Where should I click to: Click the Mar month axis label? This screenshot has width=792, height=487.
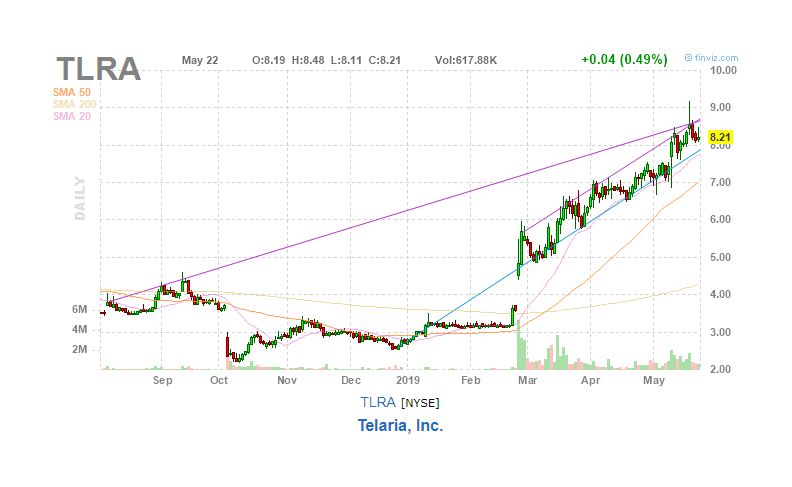527,380
